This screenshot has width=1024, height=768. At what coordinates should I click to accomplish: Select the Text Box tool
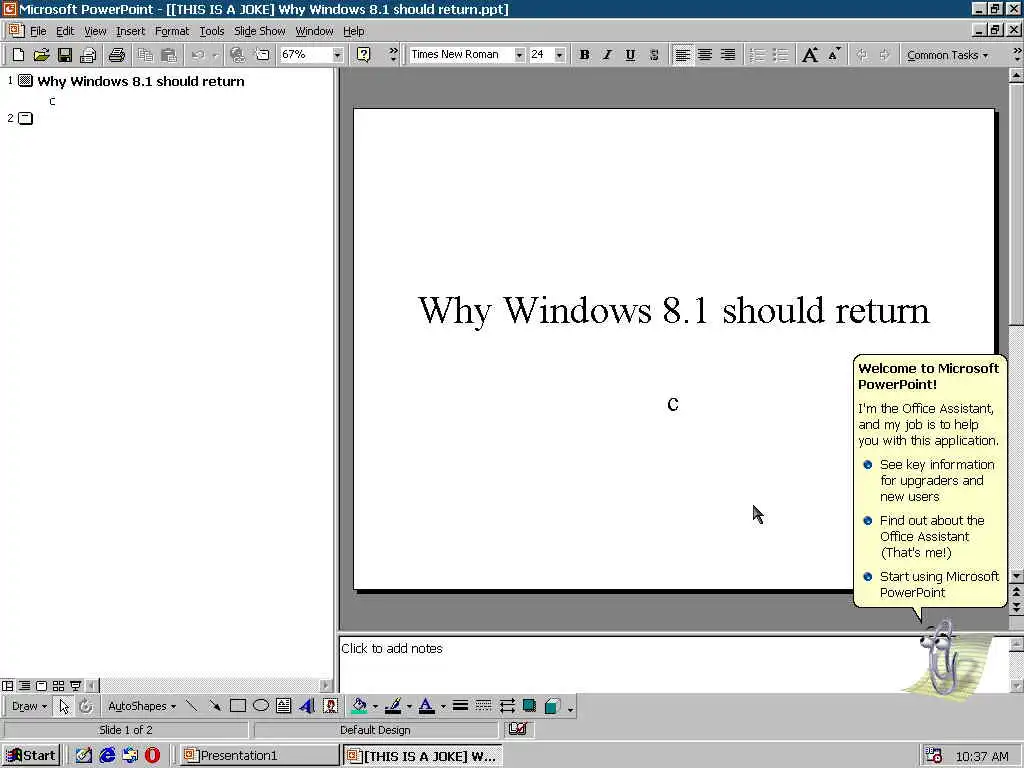pos(283,706)
